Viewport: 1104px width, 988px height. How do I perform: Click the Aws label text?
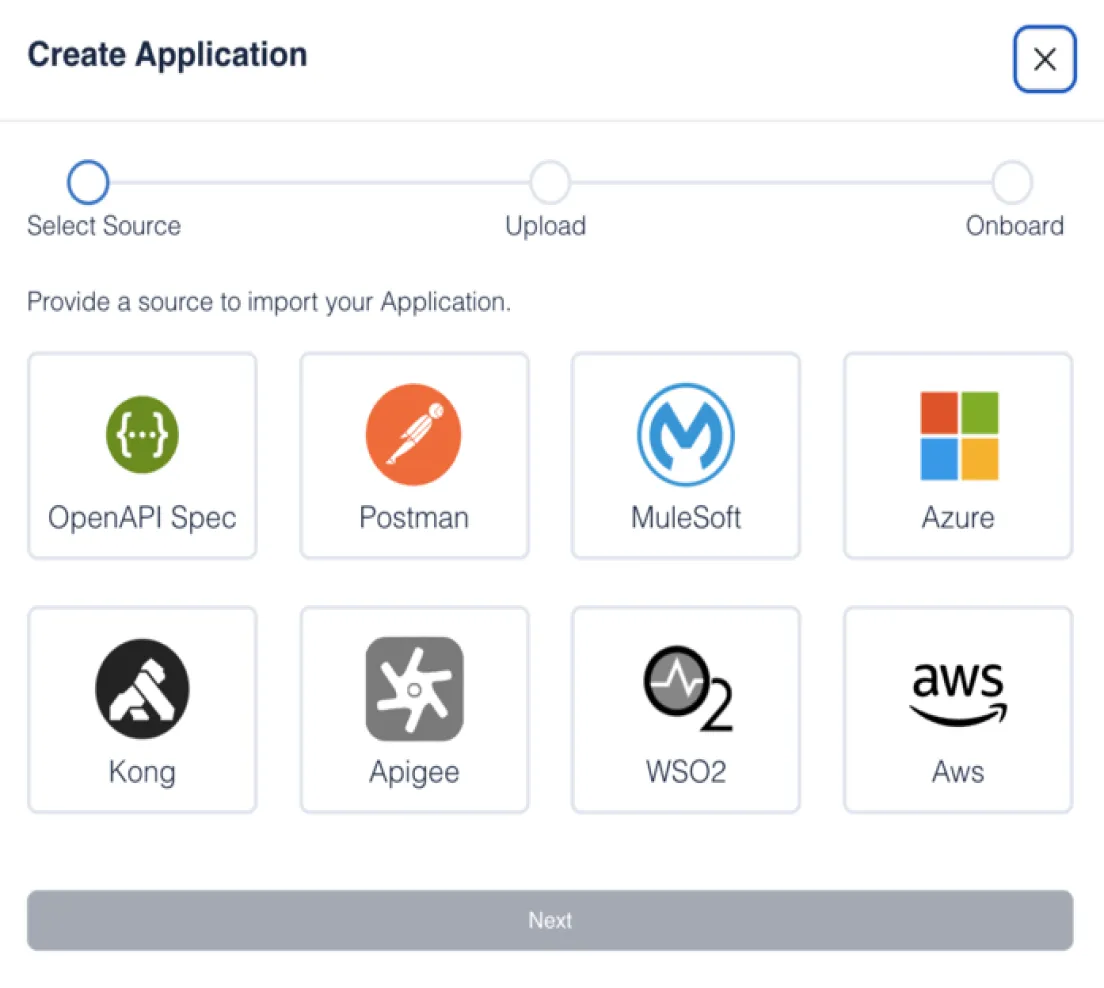pyautogui.click(x=958, y=772)
